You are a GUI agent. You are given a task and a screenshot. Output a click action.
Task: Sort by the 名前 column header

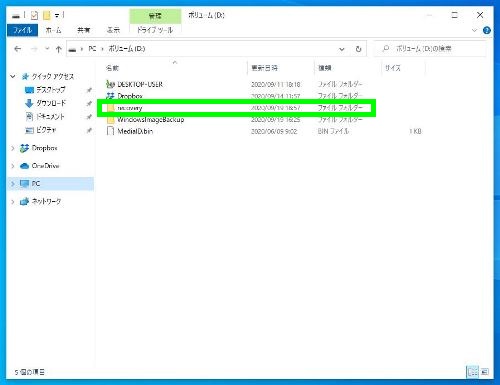point(112,68)
